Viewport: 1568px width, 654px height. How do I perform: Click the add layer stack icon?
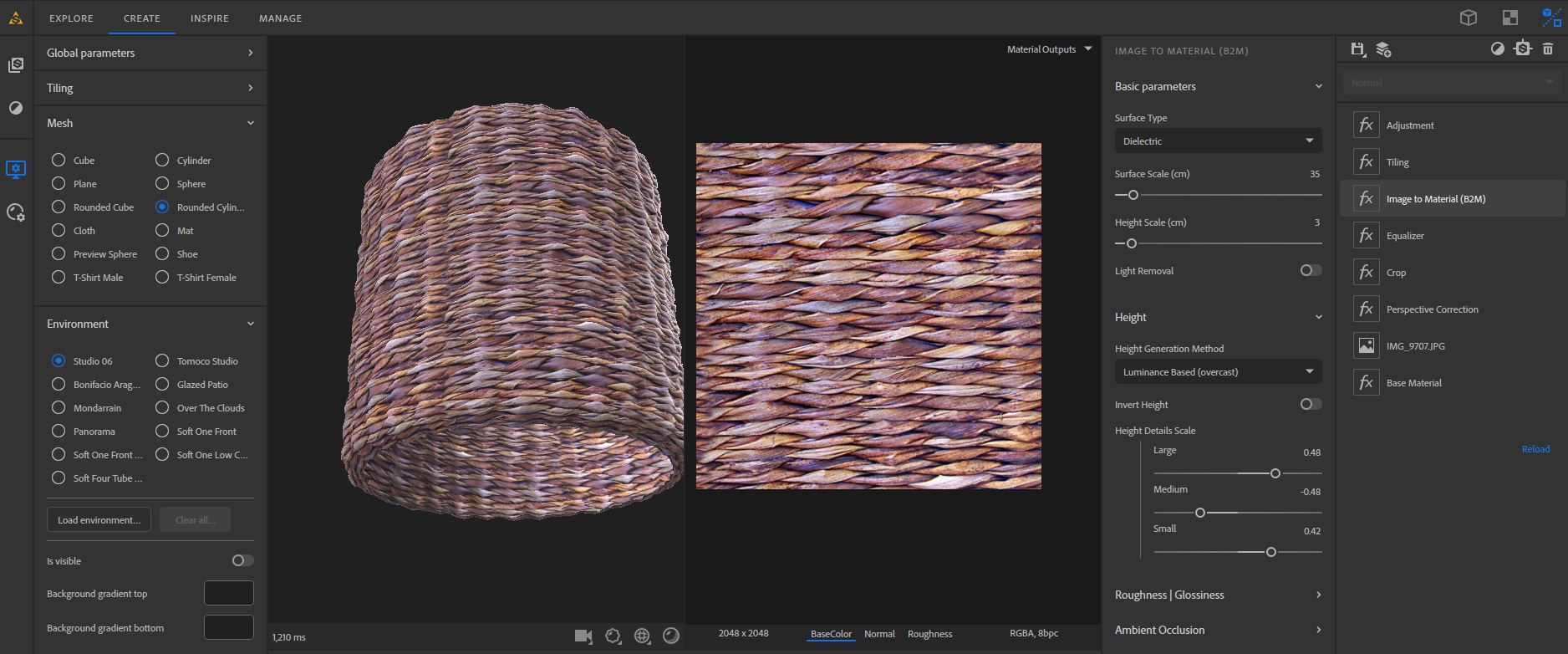pos(1383,49)
